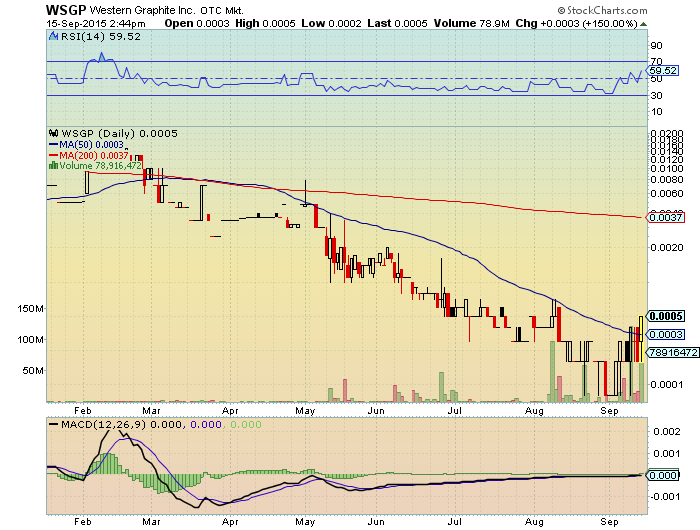
Task: Click the Volume 78,916,472 legend entry
Action: [x=95, y=166]
